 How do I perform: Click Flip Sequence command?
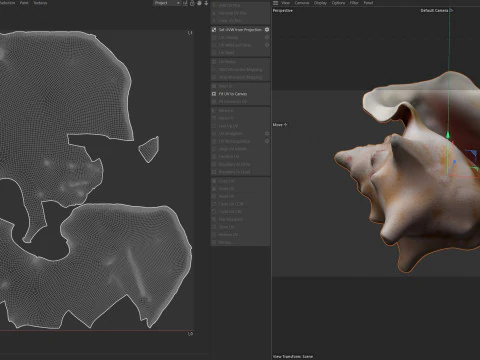240,220
